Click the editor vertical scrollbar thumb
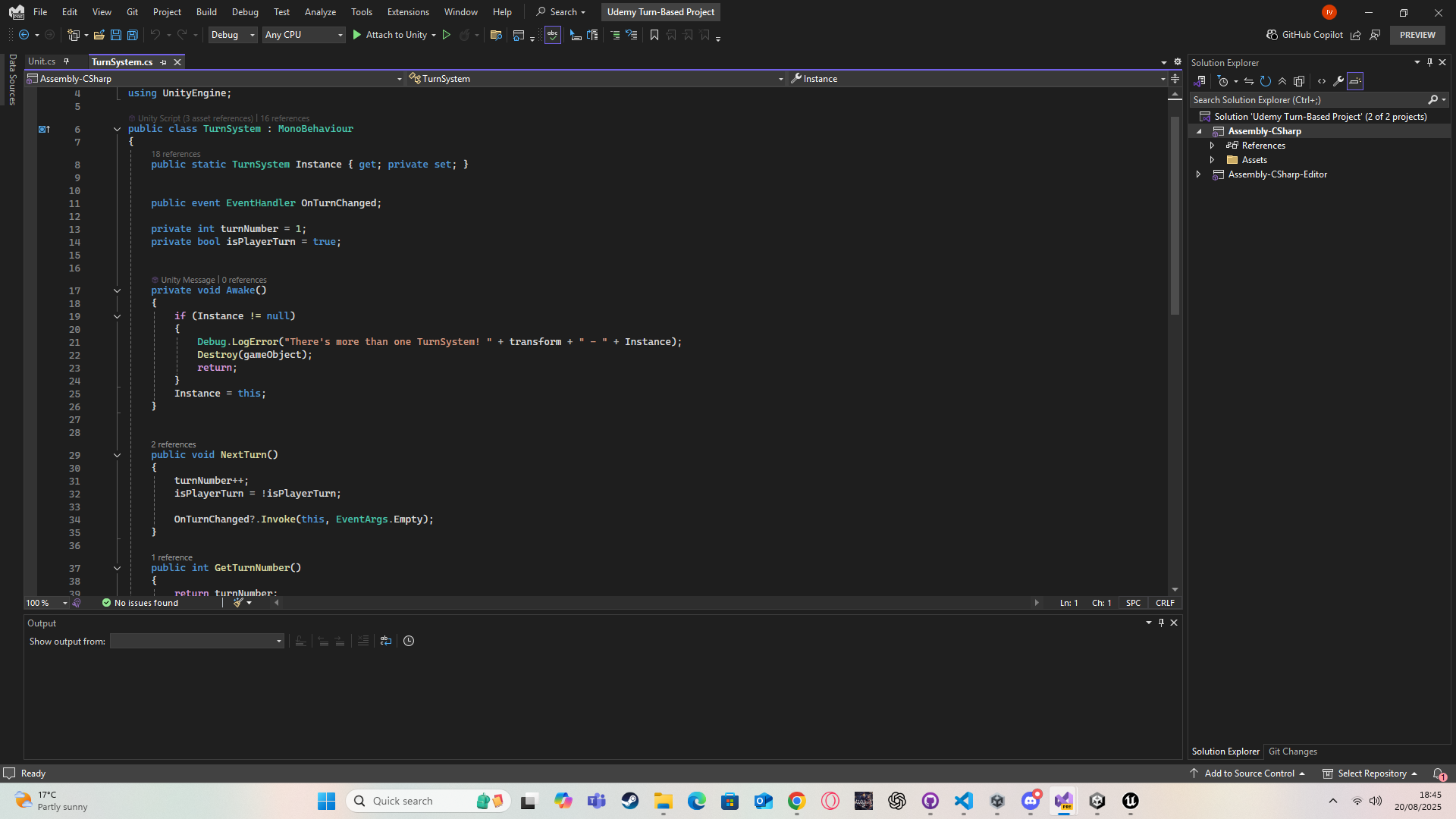Viewport: 1456px width, 819px height. pos(1175,215)
